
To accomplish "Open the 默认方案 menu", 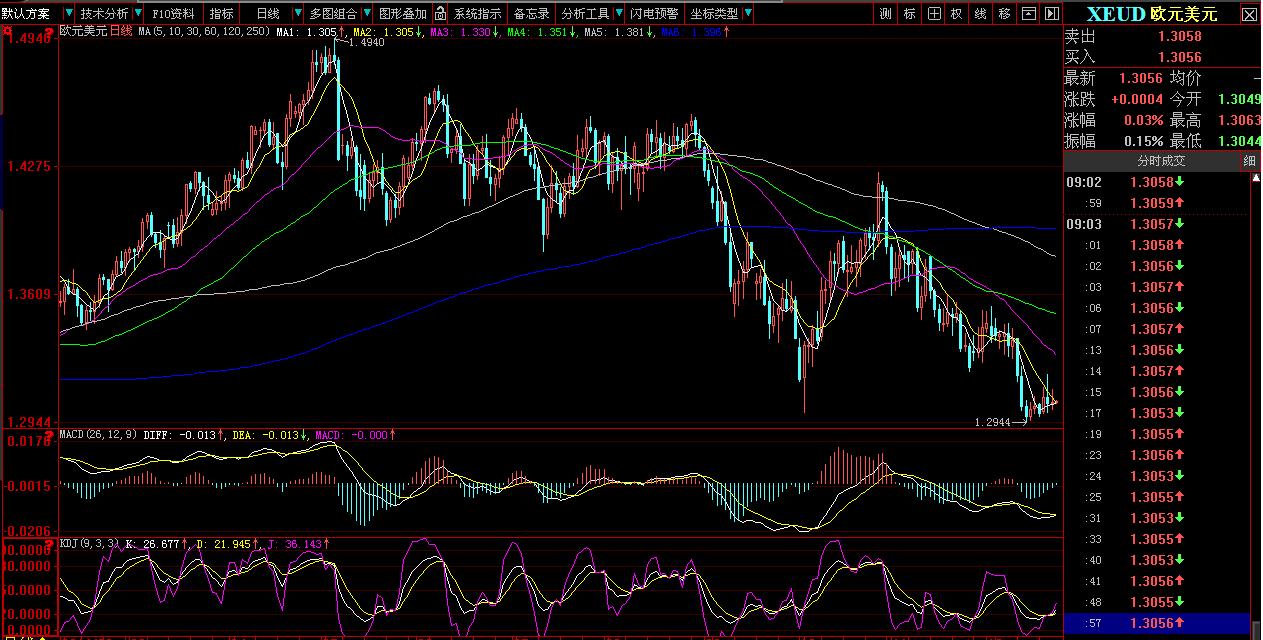I will coord(26,13).
